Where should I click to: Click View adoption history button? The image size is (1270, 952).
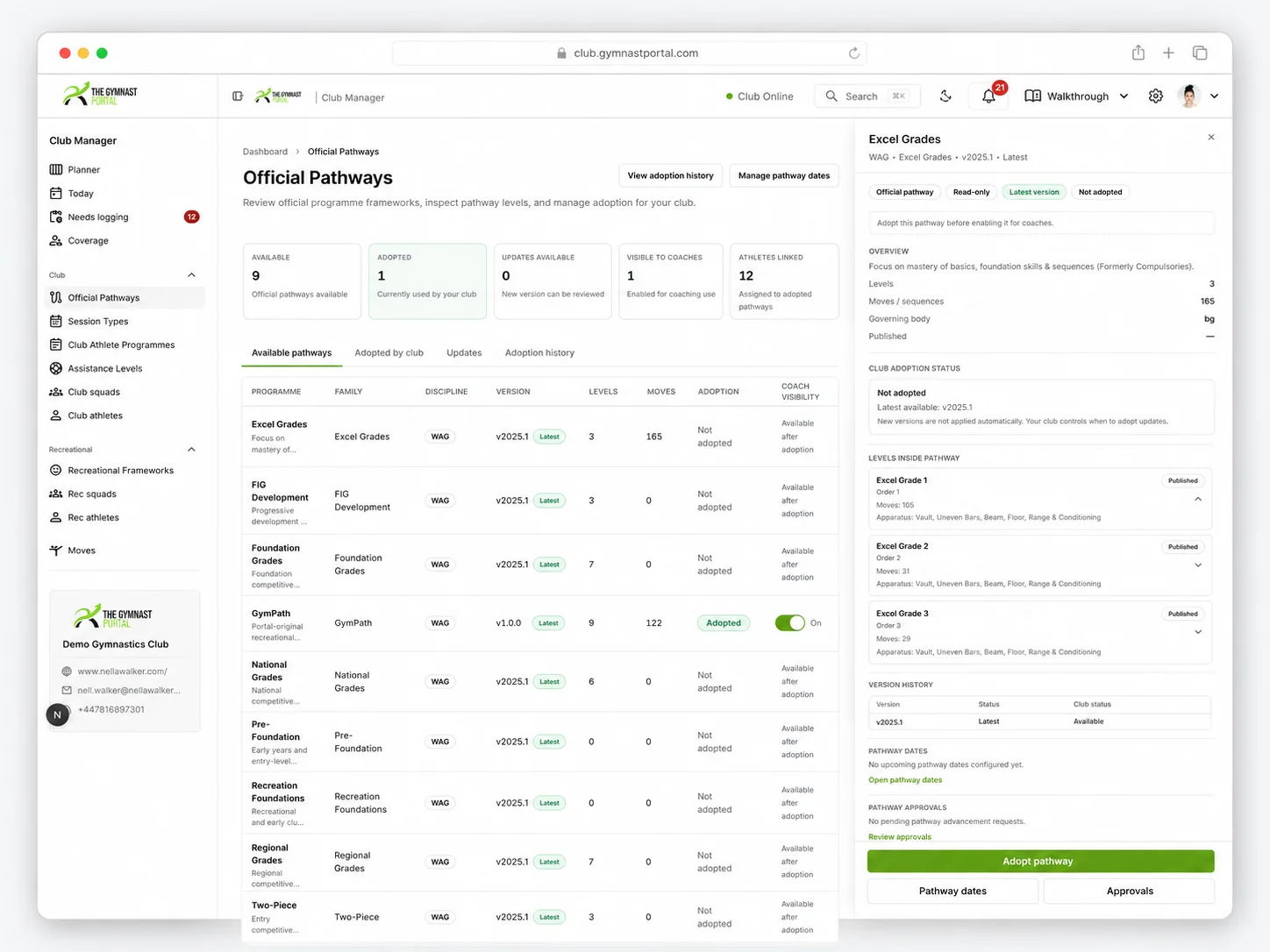pyautogui.click(x=671, y=175)
